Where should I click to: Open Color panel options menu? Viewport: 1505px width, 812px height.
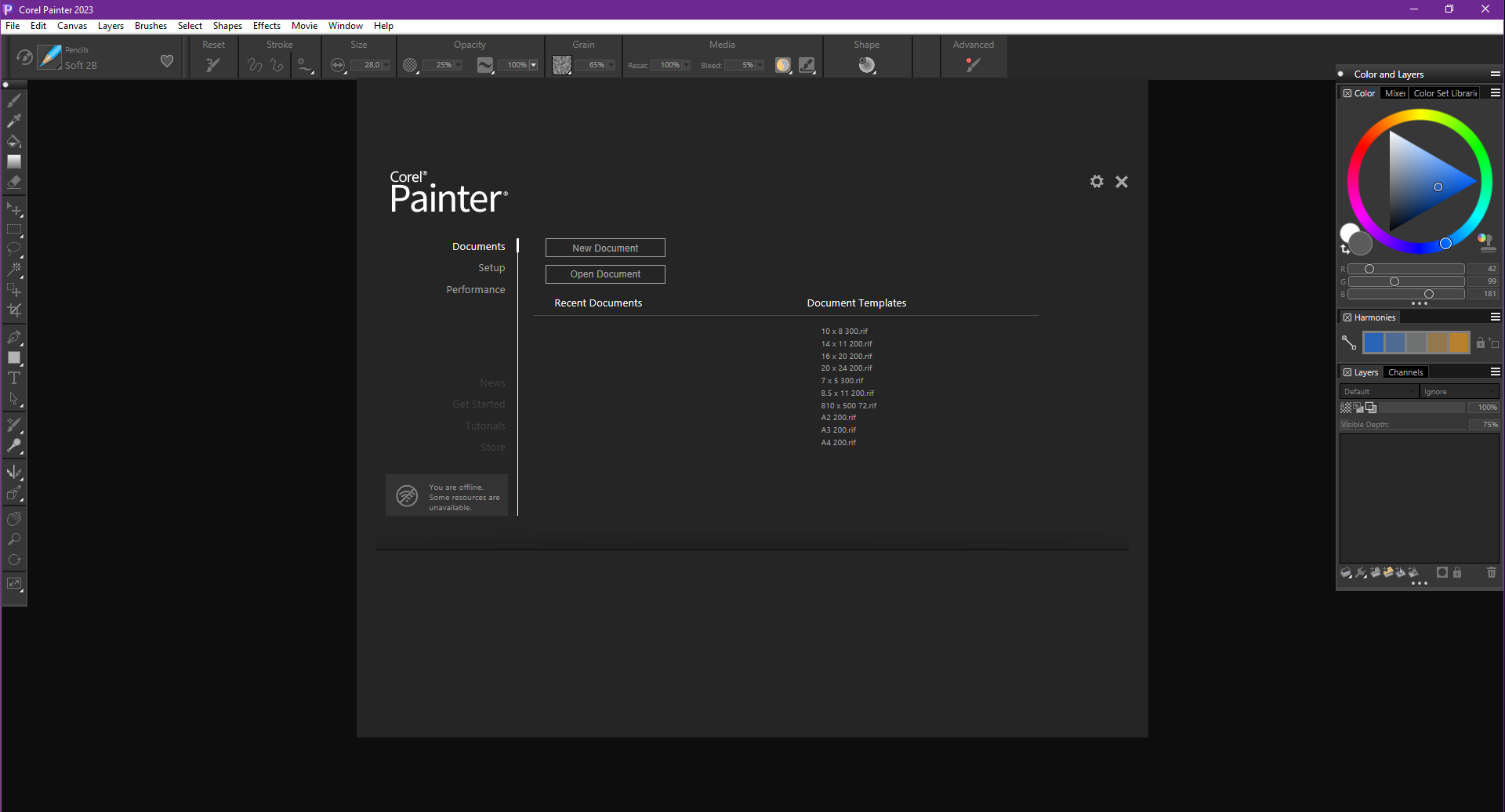click(1495, 92)
